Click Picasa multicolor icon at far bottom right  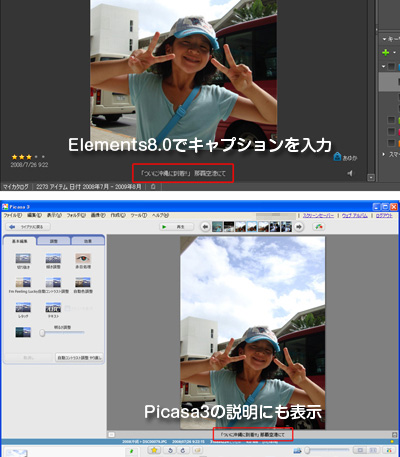coord(389,451)
